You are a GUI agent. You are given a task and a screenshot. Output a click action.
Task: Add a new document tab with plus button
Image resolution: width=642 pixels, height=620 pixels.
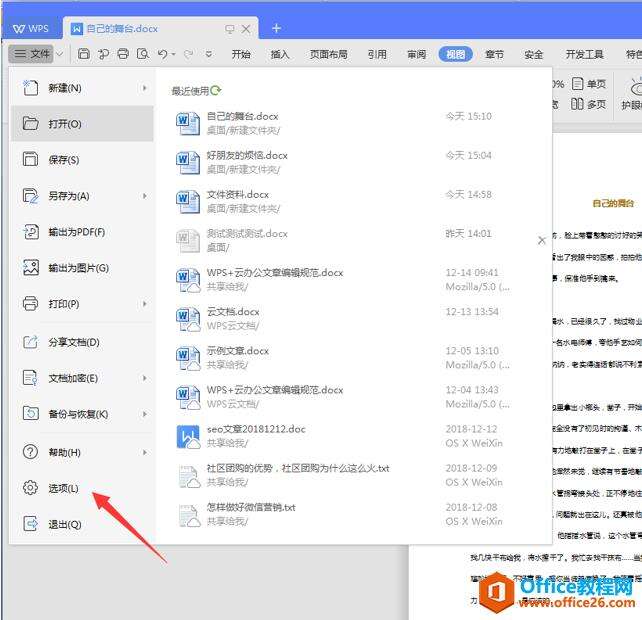tap(277, 28)
